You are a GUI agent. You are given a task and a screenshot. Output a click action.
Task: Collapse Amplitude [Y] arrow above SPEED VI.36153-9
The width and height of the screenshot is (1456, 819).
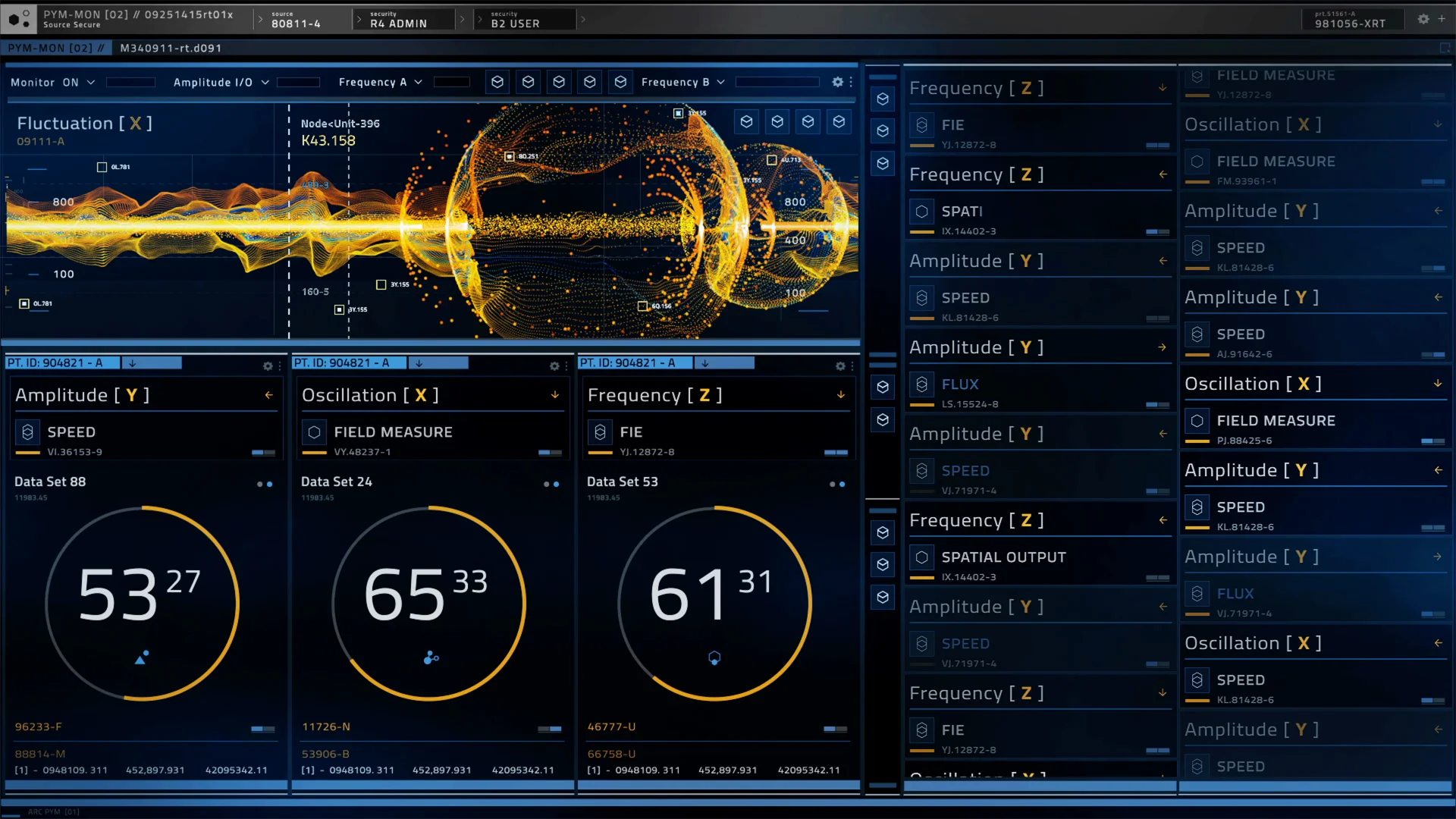coord(268,395)
